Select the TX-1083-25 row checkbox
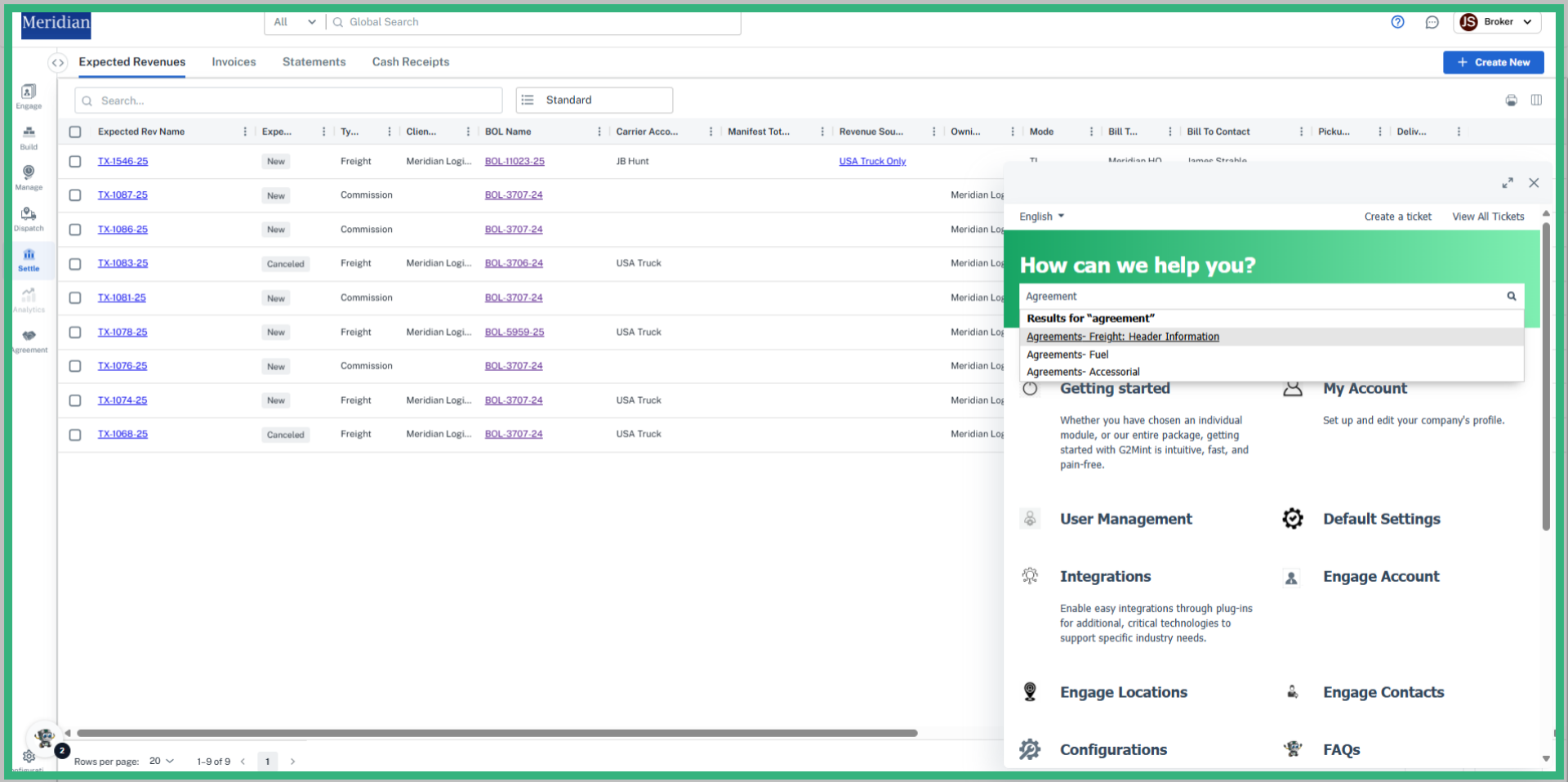 point(75,264)
